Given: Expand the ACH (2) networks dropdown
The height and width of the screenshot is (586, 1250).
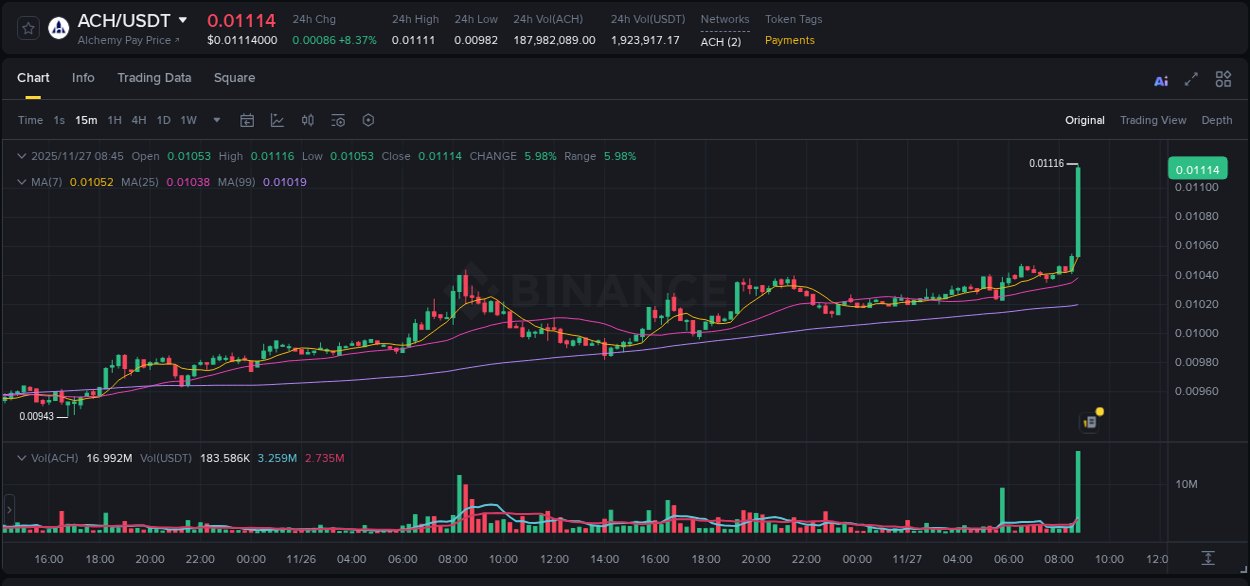Looking at the screenshot, I should [x=720, y=42].
